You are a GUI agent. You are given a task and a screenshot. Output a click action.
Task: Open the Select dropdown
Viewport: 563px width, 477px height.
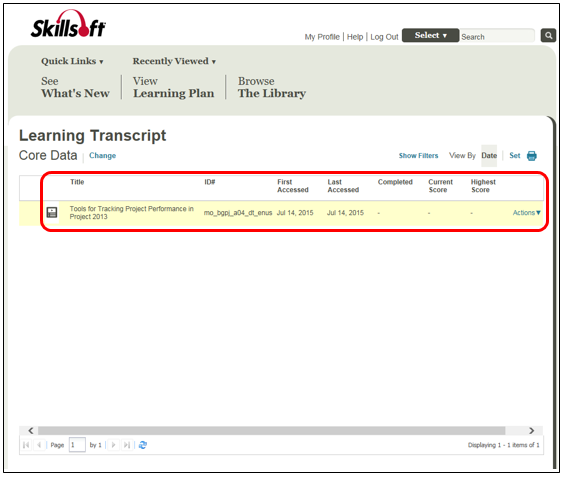click(430, 36)
